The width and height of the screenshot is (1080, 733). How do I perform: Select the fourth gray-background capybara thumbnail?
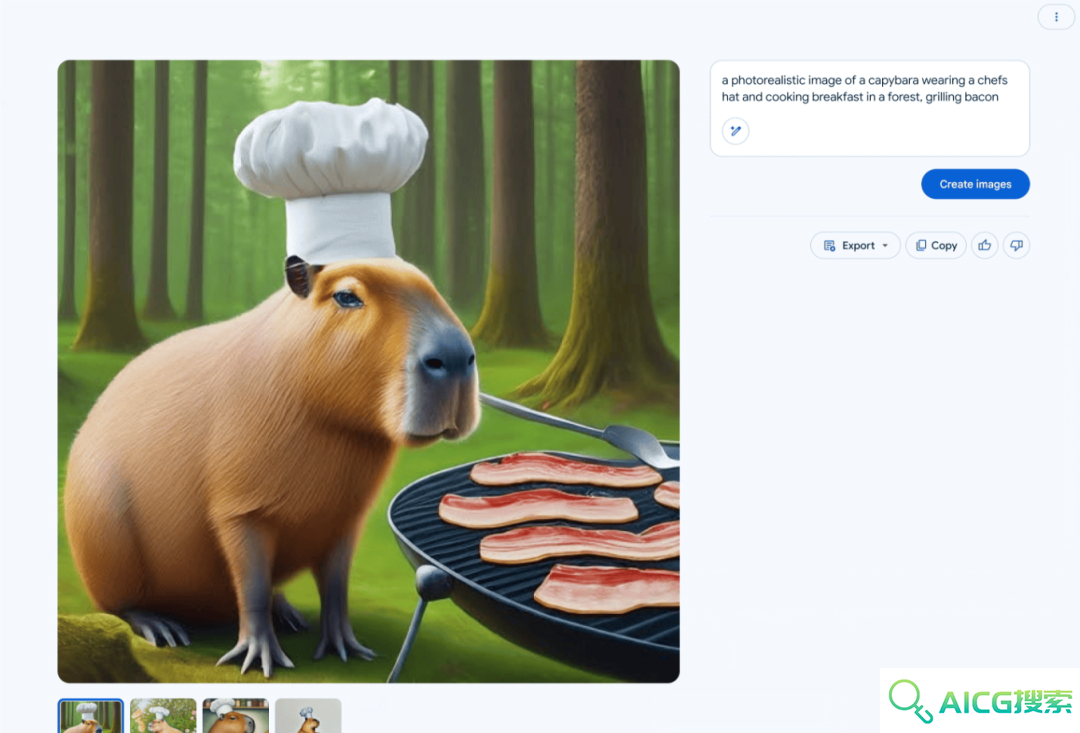click(x=308, y=716)
